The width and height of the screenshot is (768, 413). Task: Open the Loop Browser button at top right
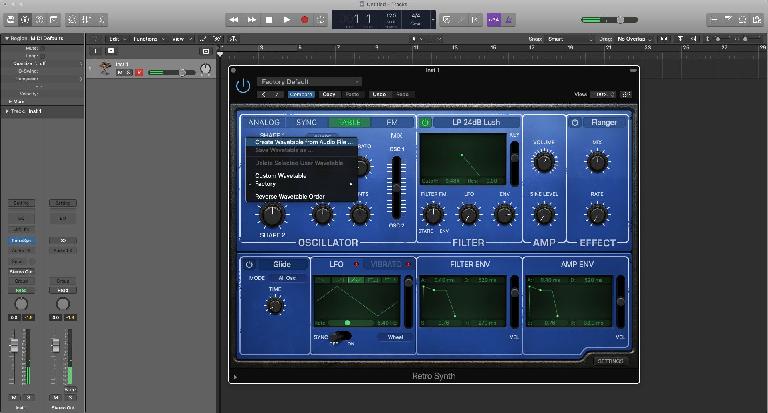[743, 20]
